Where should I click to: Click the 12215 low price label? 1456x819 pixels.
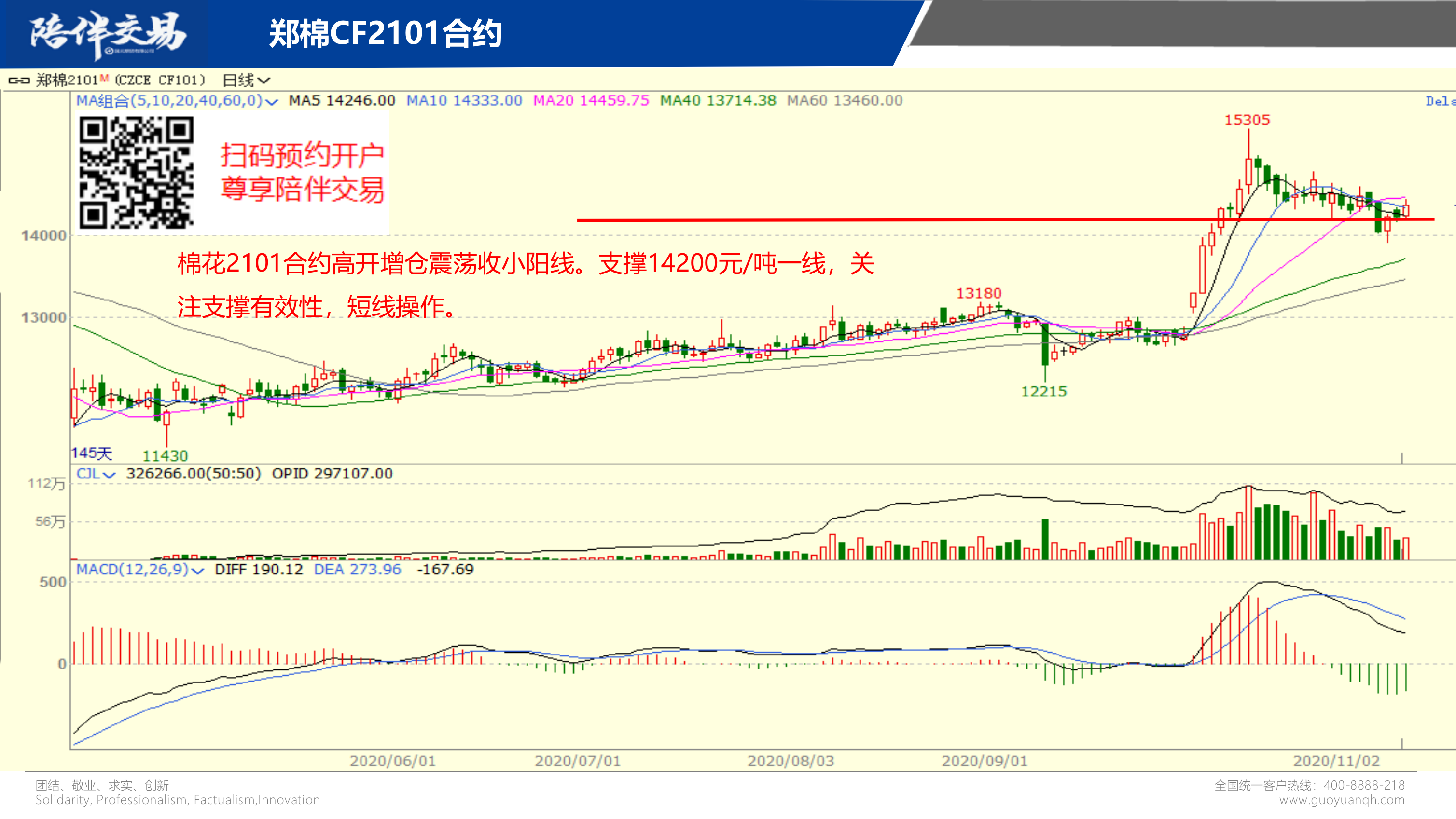coord(1043,392)
